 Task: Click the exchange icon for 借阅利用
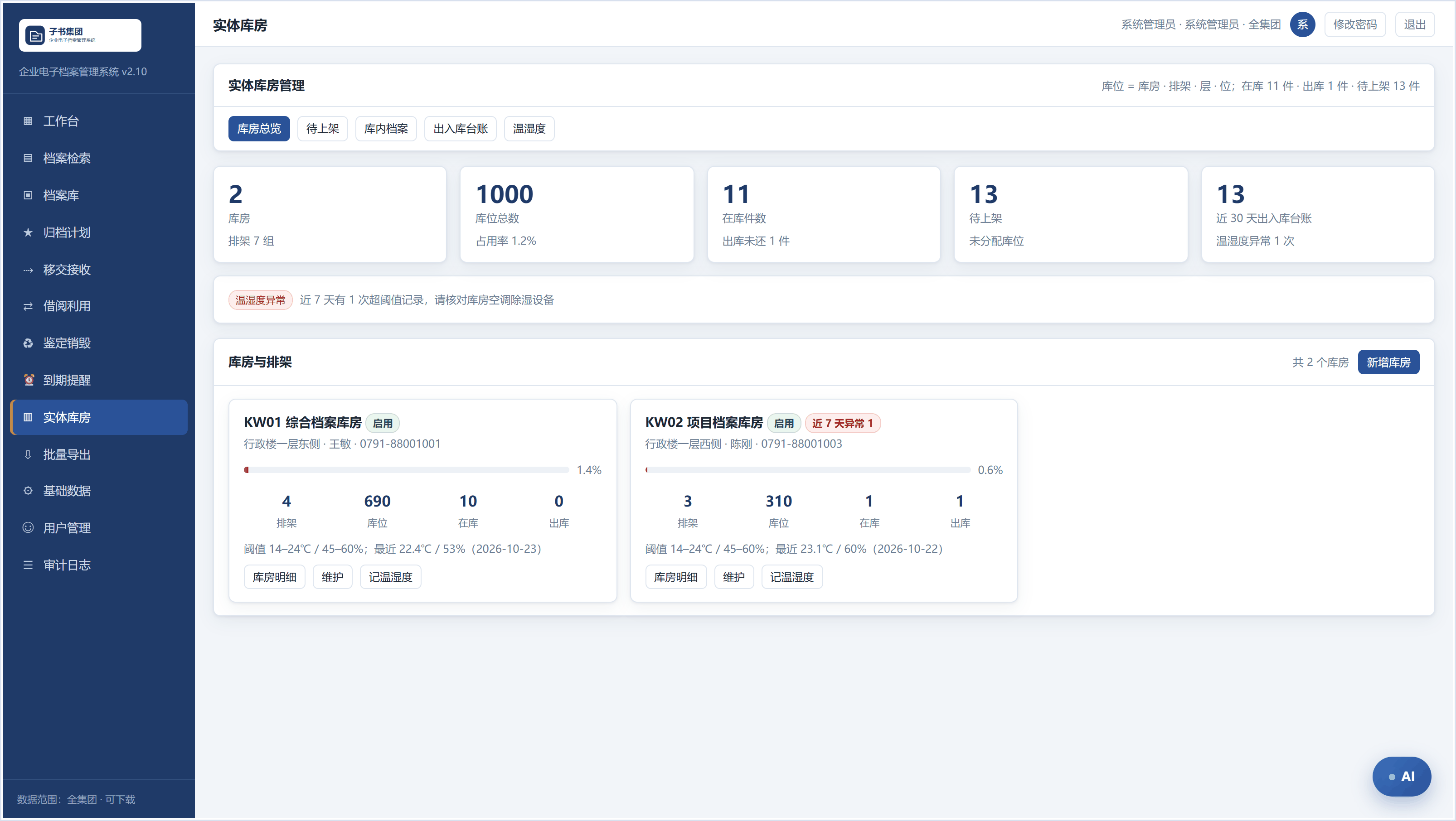click(28, 306)
